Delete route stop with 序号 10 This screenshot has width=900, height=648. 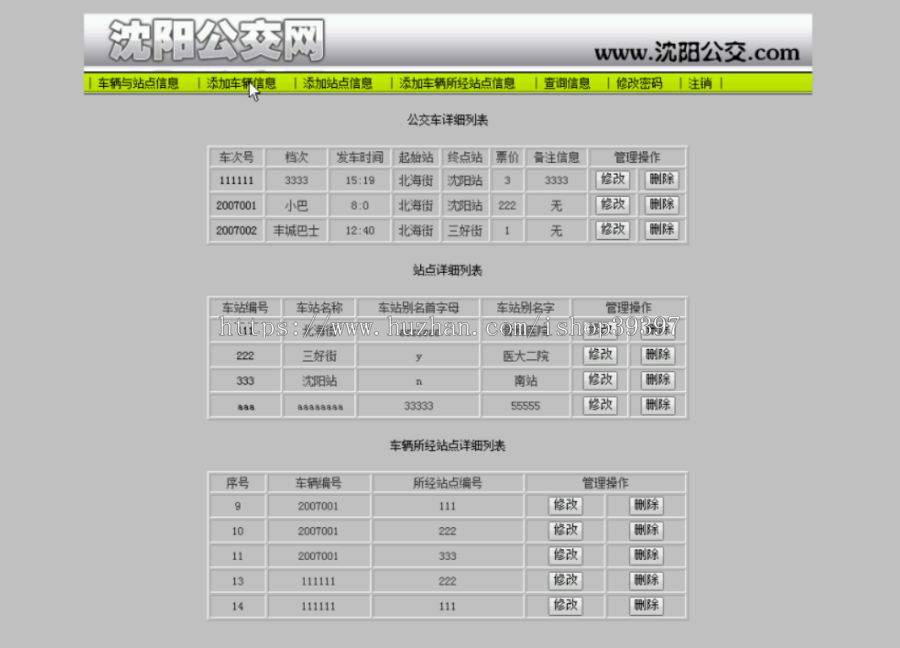click(646, 530)
